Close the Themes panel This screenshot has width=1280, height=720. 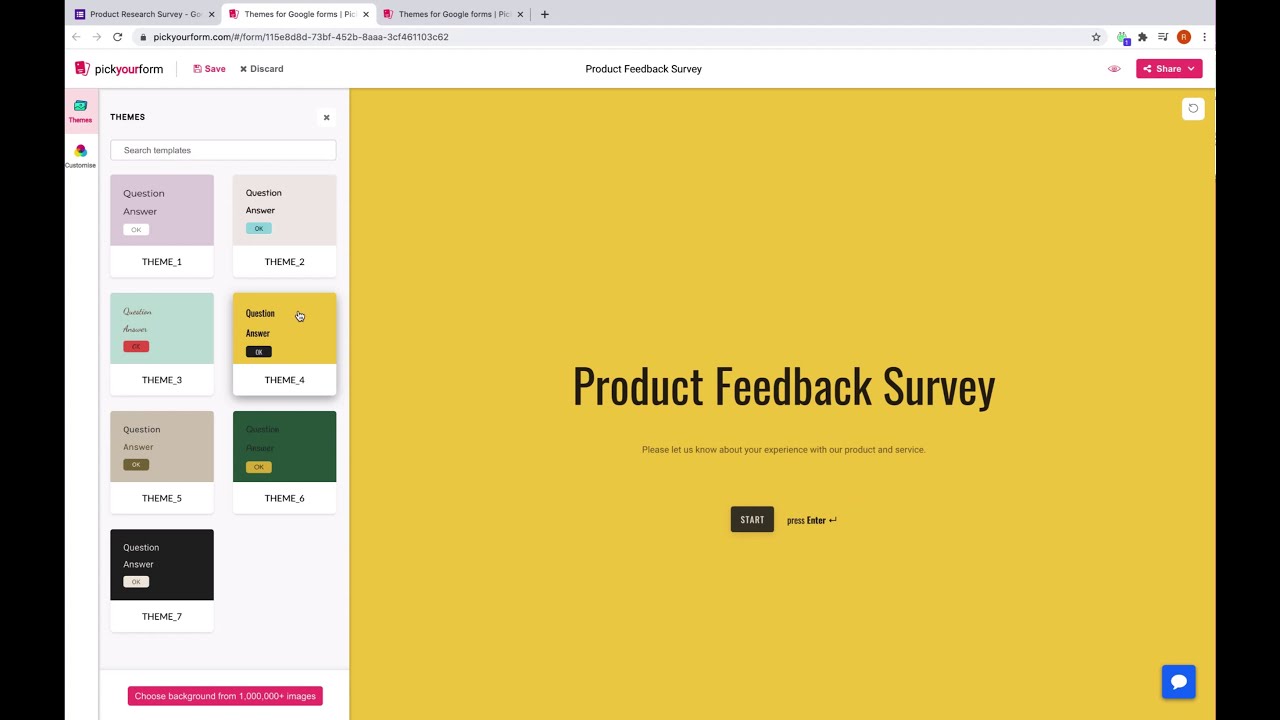(326, 118)
